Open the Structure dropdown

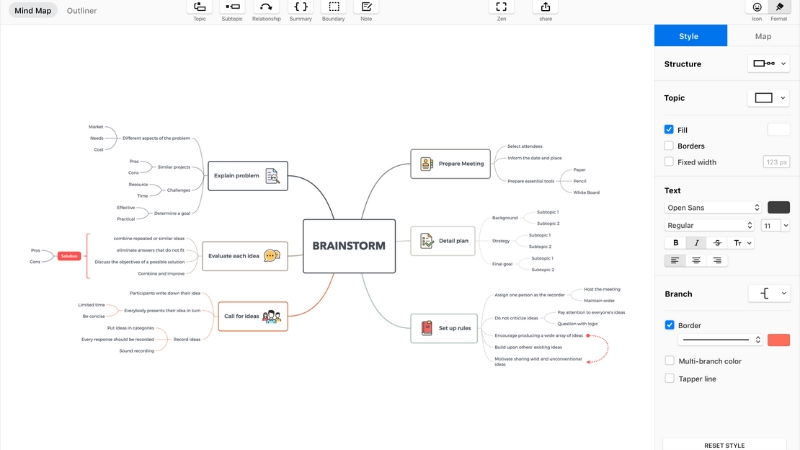pos(768,64)
